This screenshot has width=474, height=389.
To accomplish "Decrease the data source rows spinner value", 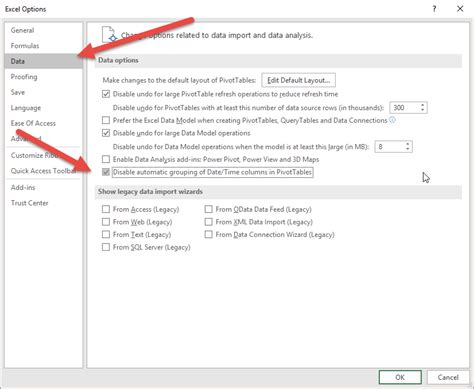I will tap(422, 110).
